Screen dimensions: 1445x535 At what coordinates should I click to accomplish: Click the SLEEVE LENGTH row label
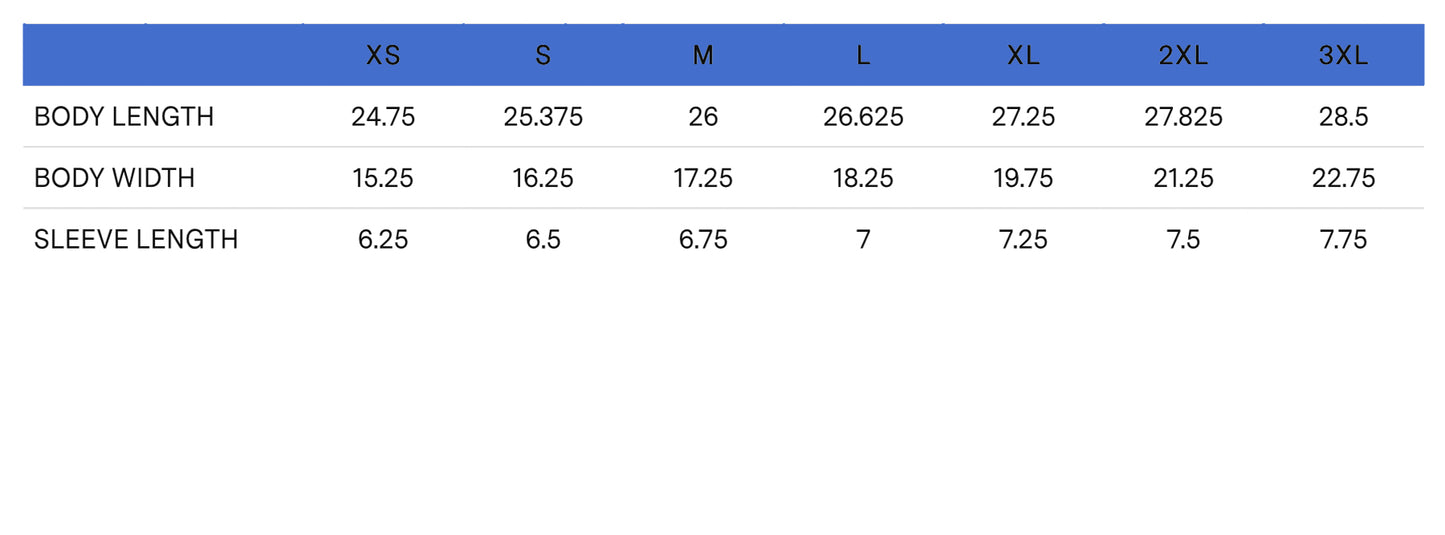click(136, 240)
